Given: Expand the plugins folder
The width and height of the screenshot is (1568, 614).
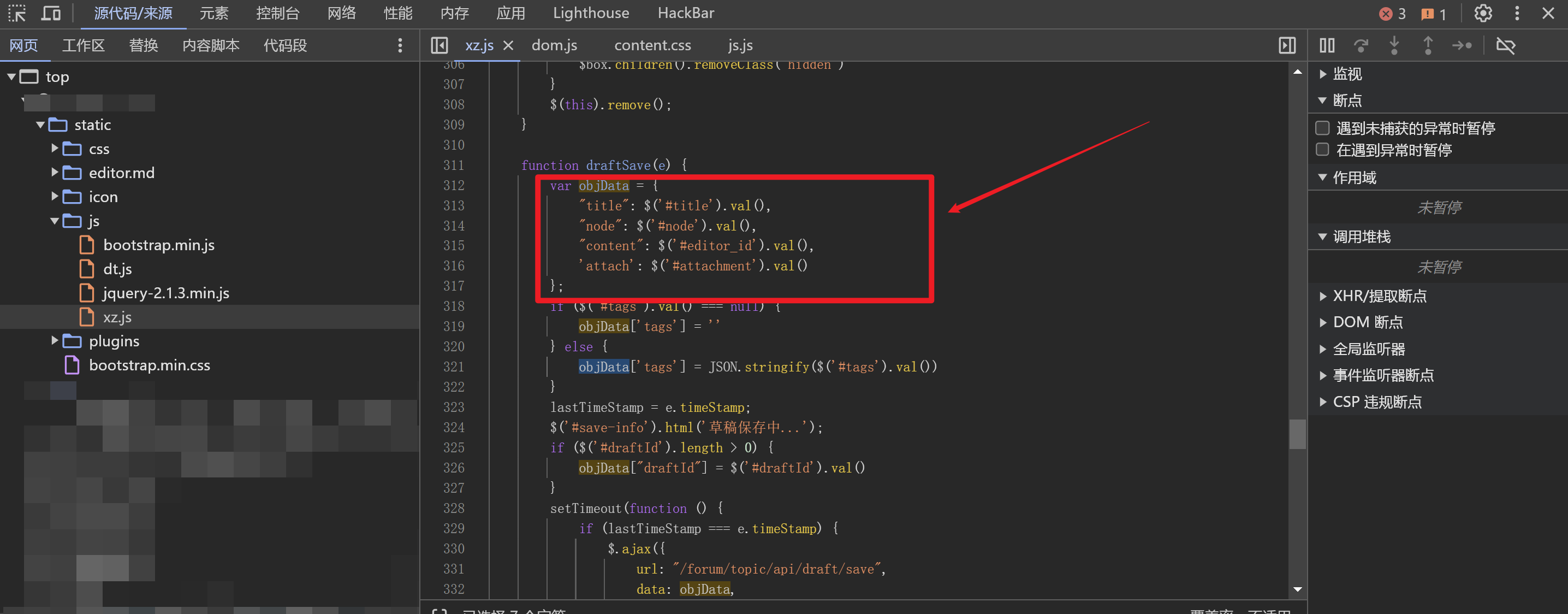Looking at the screenshot, I should point(55,340).
